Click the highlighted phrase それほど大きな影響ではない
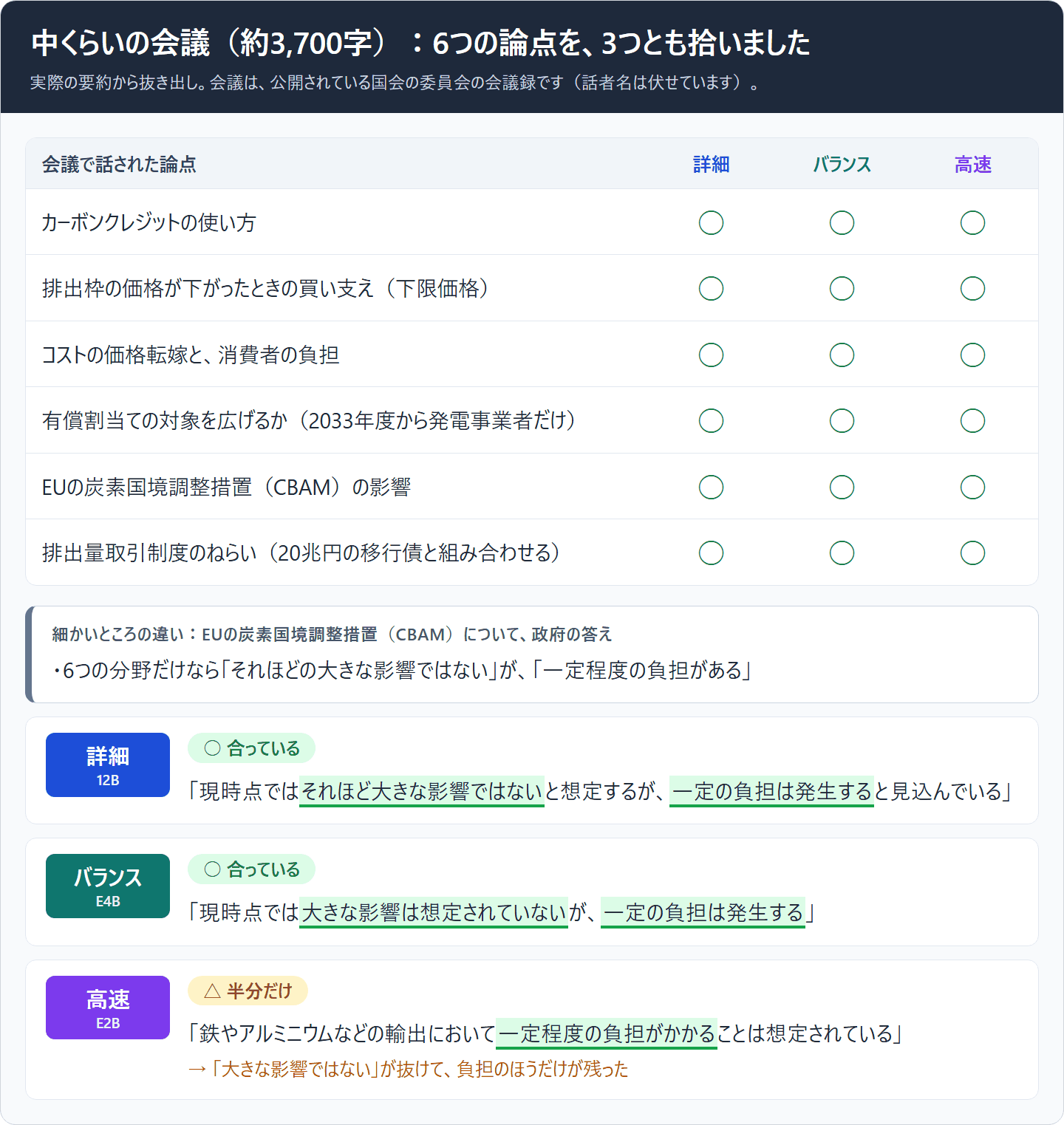 (422, 791)
